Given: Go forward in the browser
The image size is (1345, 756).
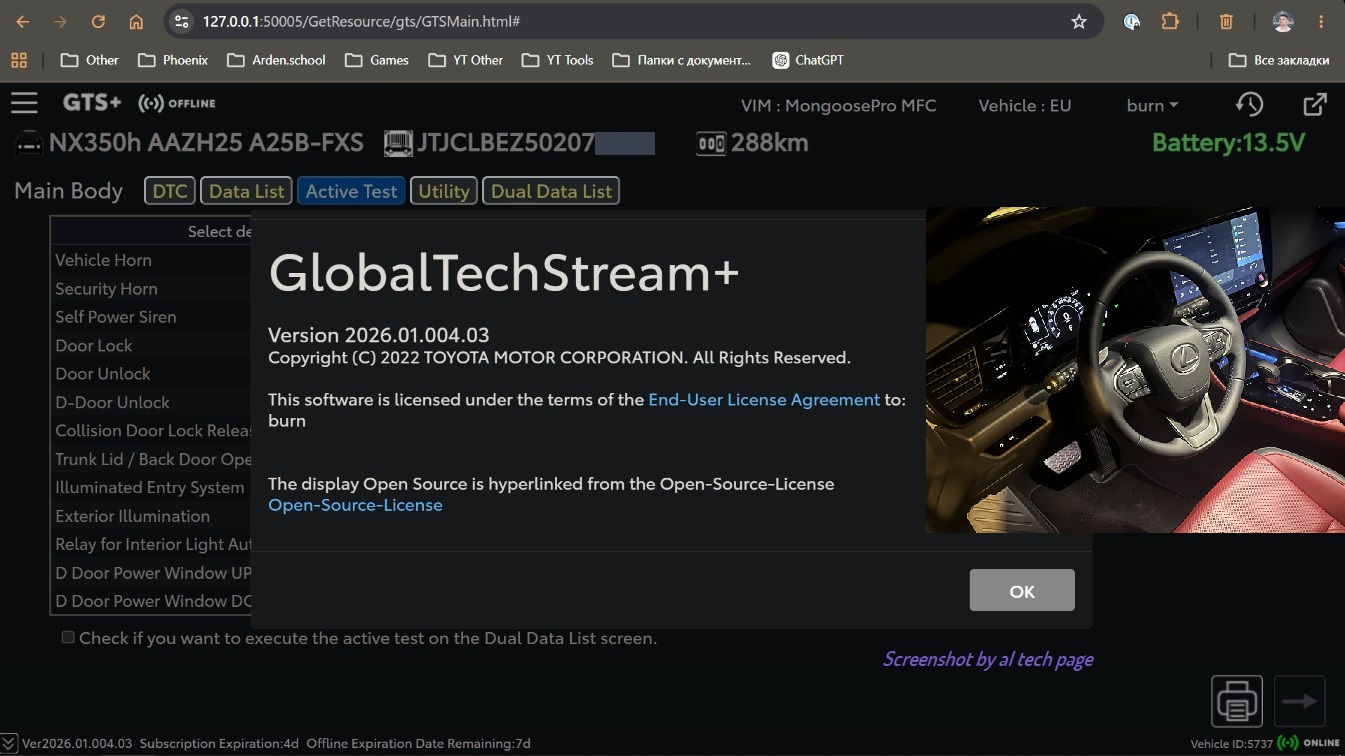Looking at the screenshot, I should tap(60, 21).
